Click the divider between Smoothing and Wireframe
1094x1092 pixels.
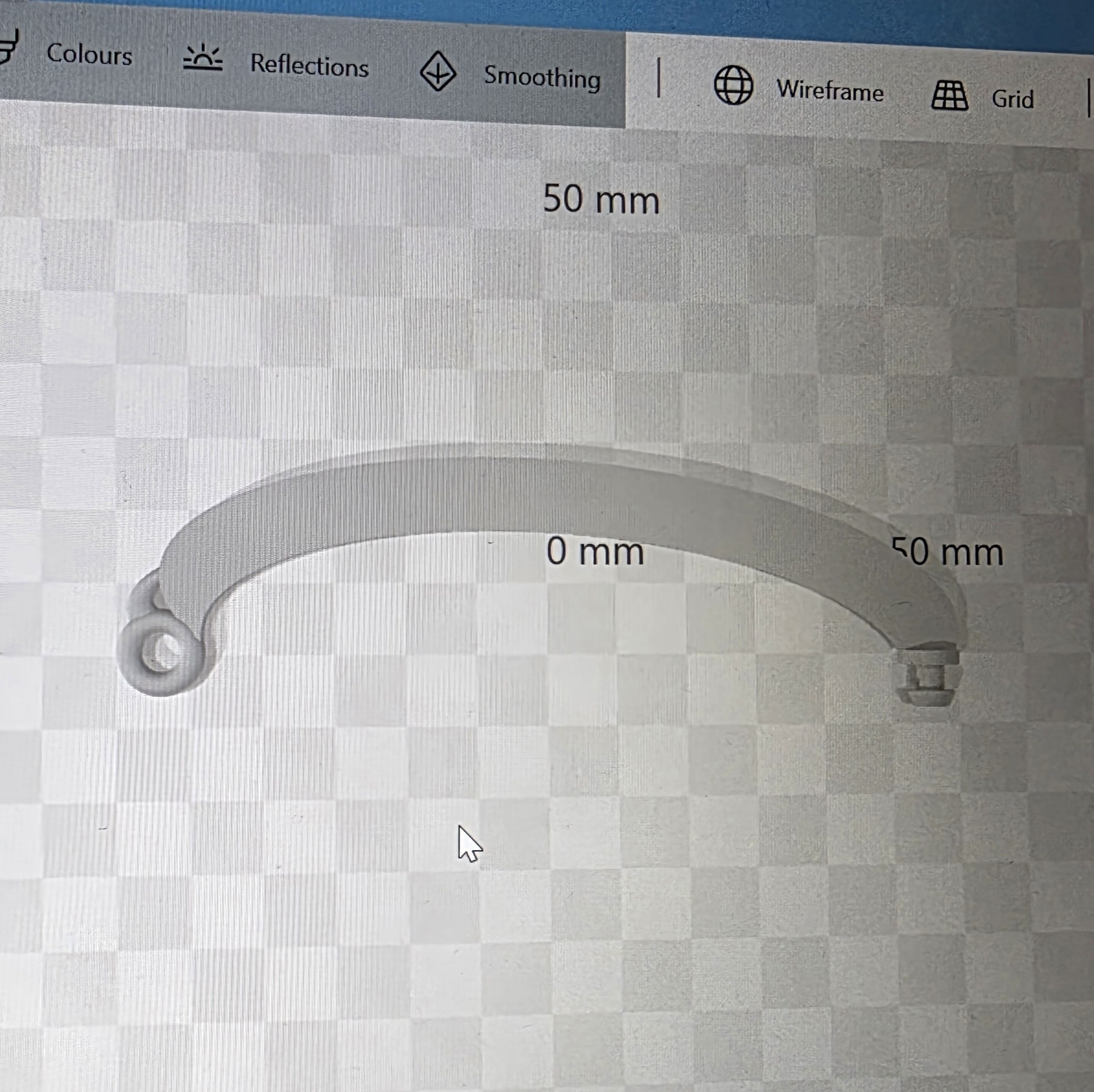pyautogui.click(x=659, y=78)
